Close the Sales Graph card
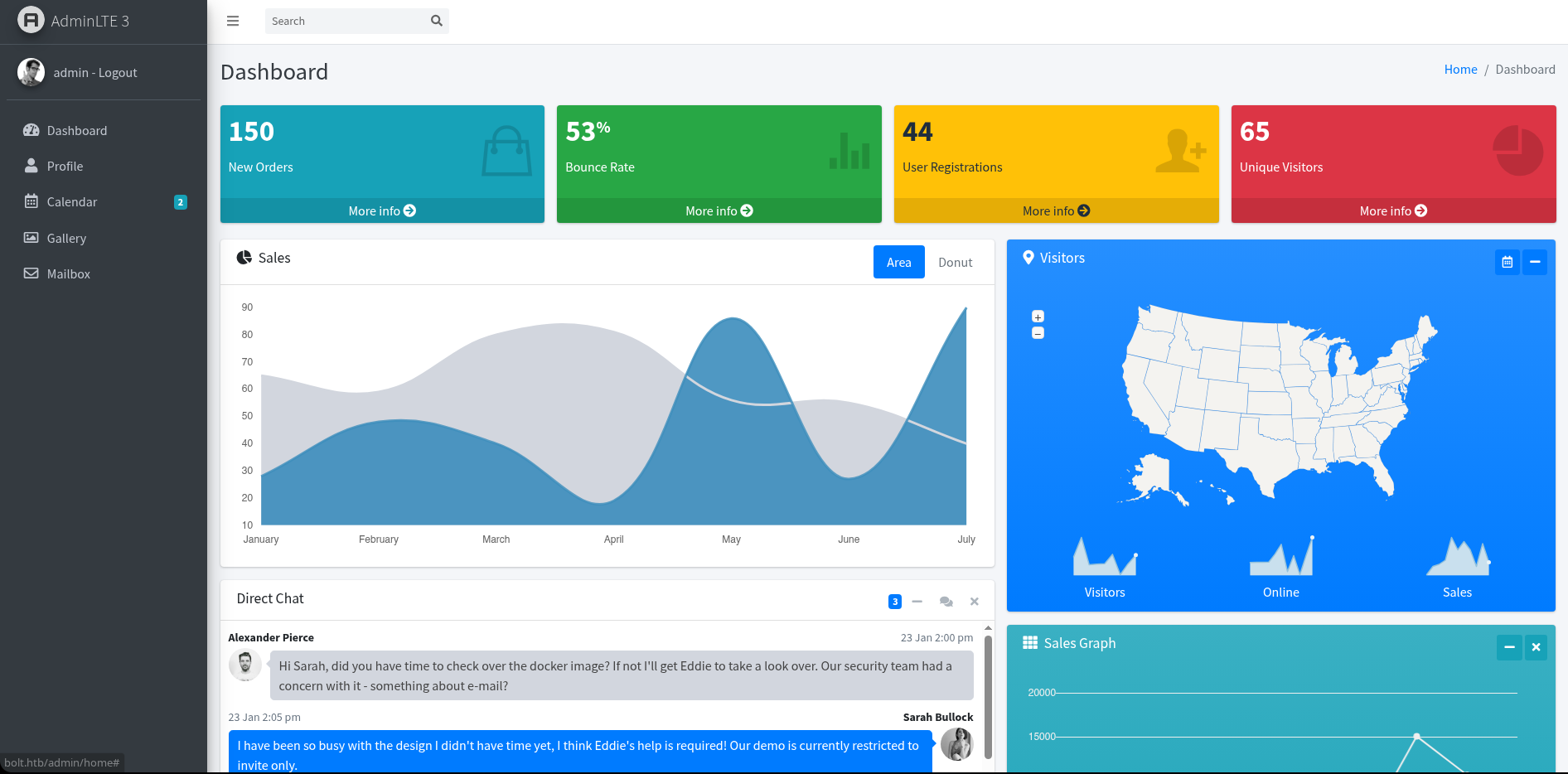 point(1536,647)
